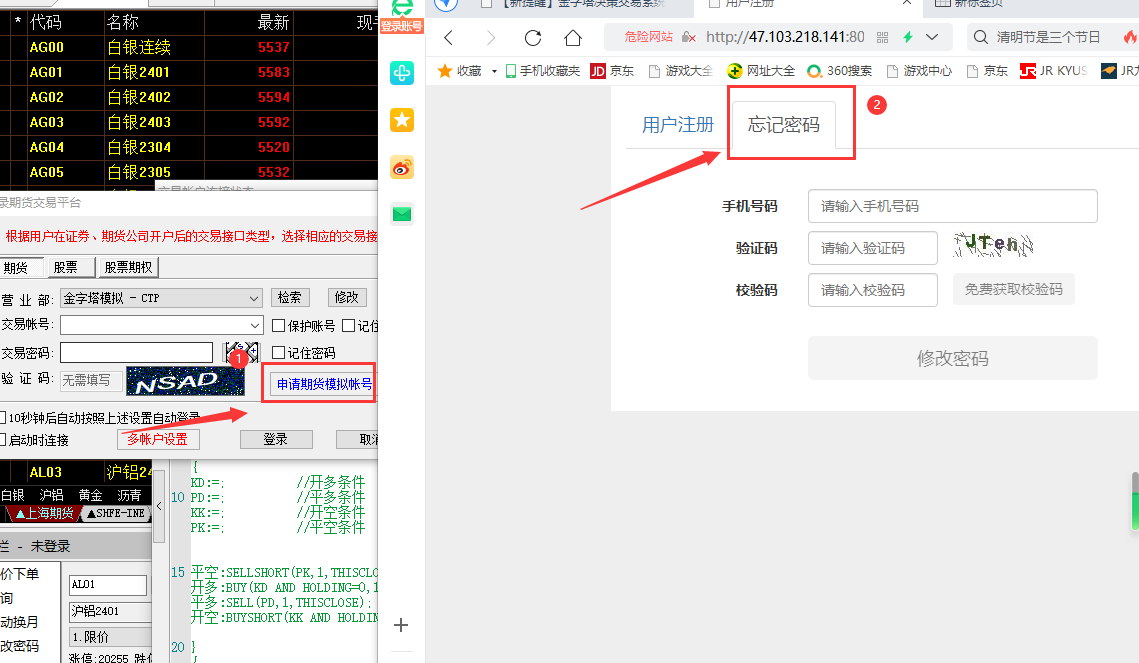Open the soft keyboard icon beside password

pyautogui.click(x=242, y=351)
